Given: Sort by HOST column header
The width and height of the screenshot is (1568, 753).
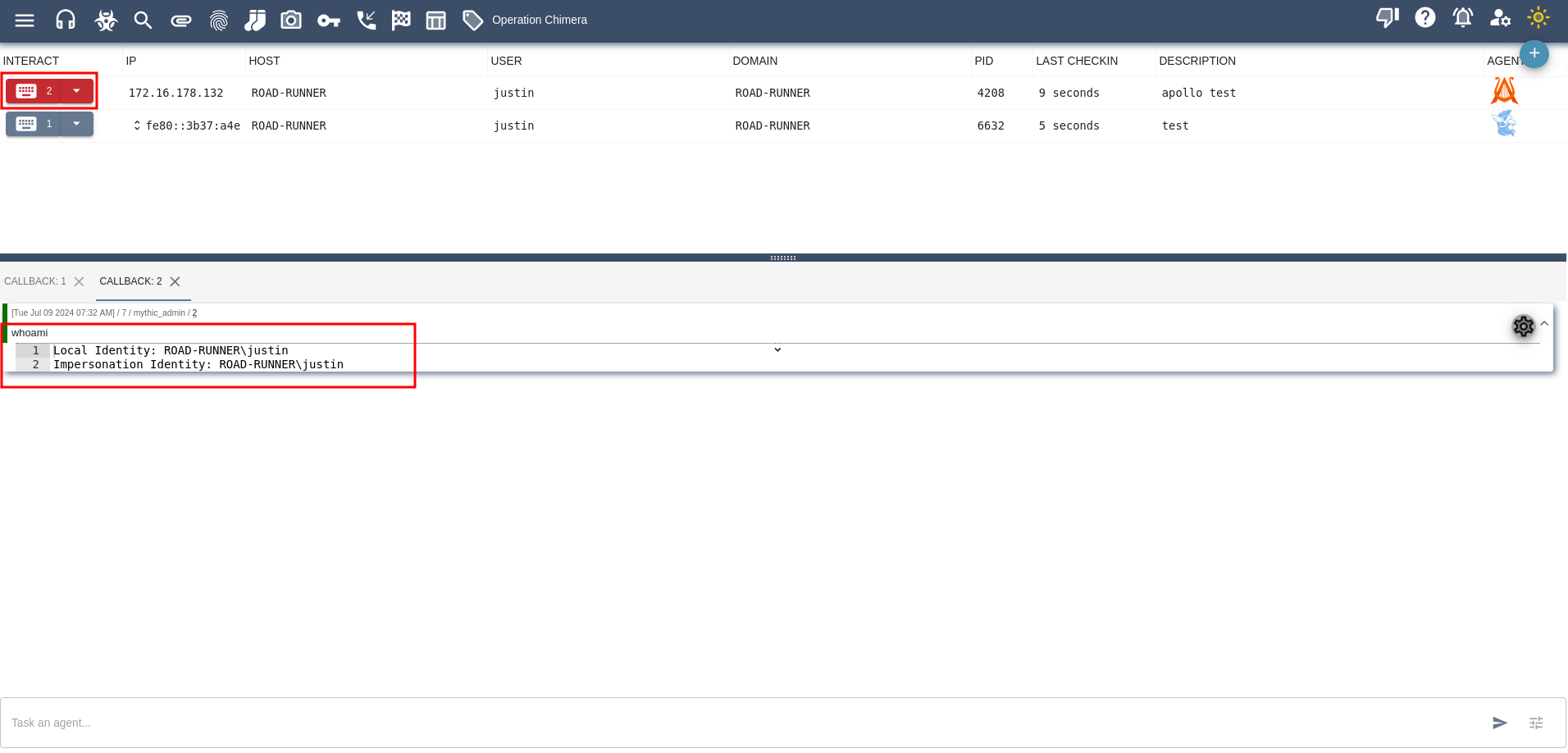Looking at the screenshot, I should coord(264,61).
